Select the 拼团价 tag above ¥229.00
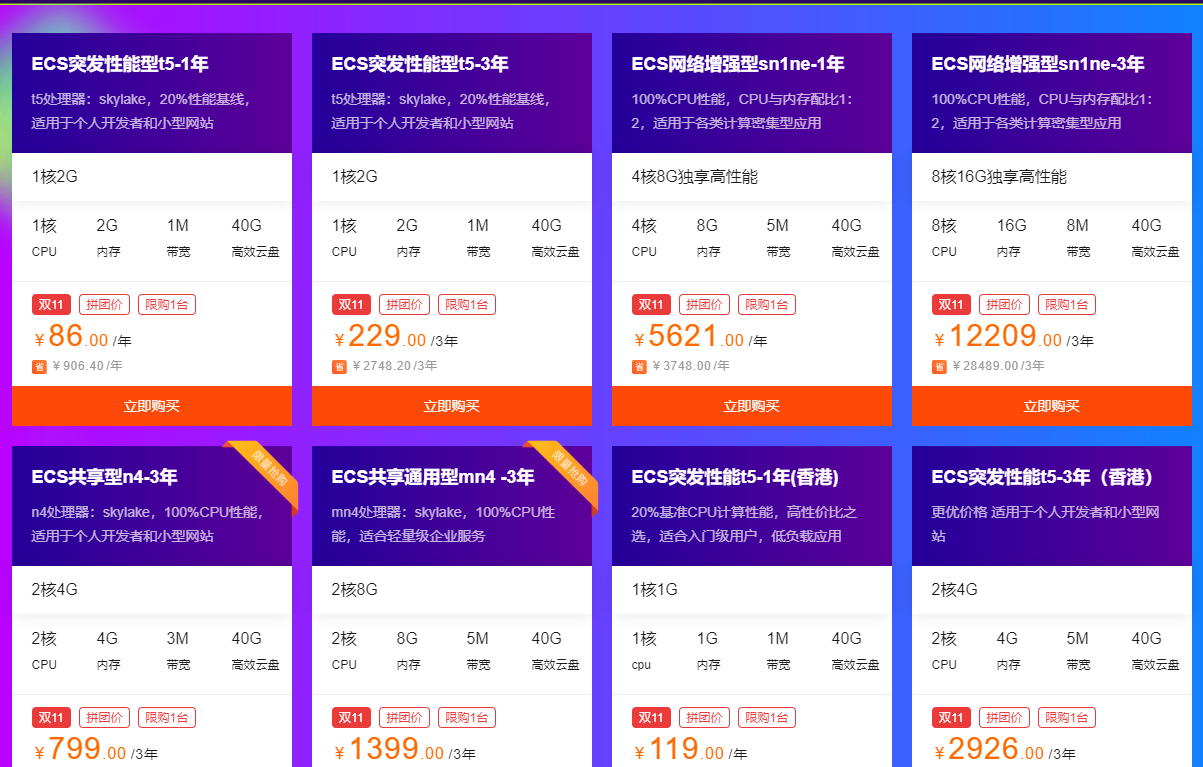Viewport: 1203px width, 767px height. point(405,305)
